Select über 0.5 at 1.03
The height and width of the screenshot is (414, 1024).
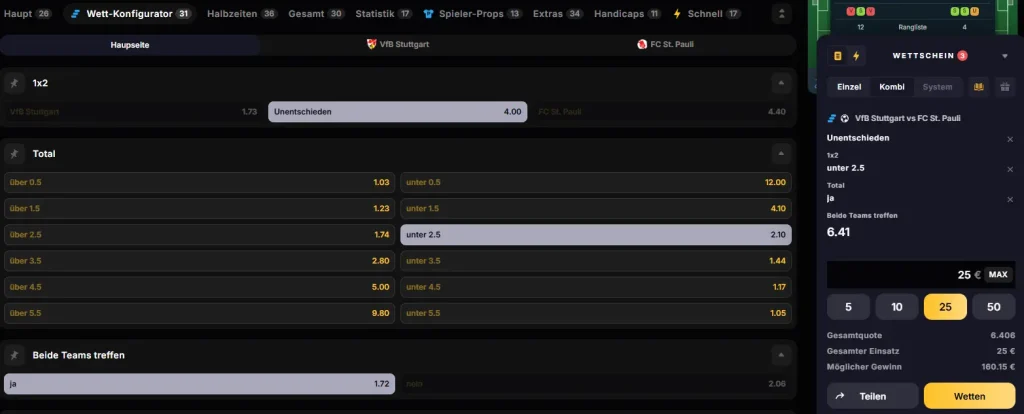pos(199,182)
